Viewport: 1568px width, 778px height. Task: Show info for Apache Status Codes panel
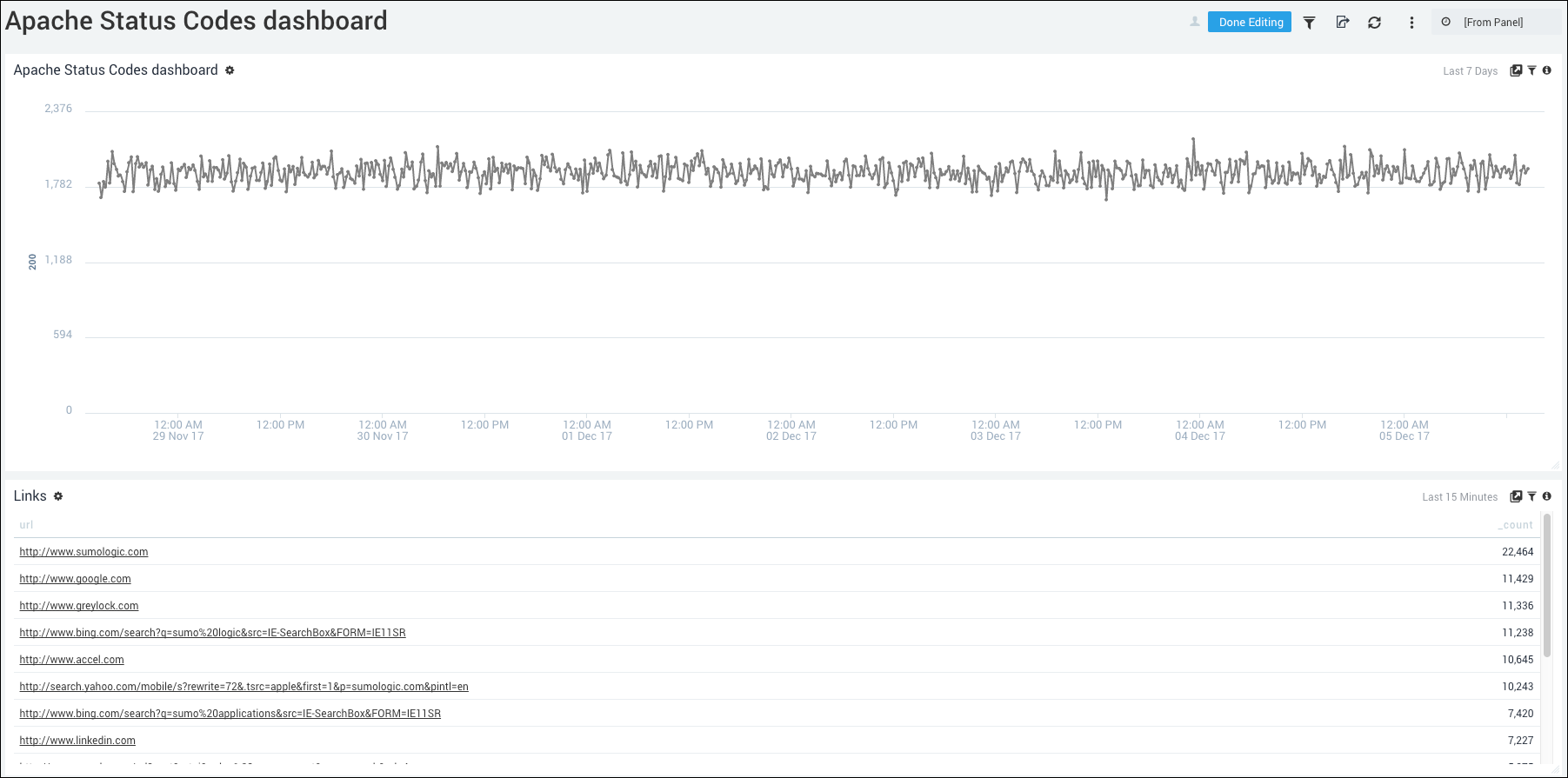pos(1546,70)
